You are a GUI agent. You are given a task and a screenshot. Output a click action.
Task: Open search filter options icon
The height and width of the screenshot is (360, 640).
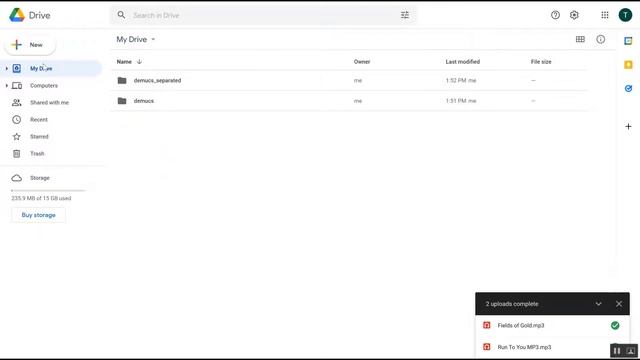click(x=404, y=15)
